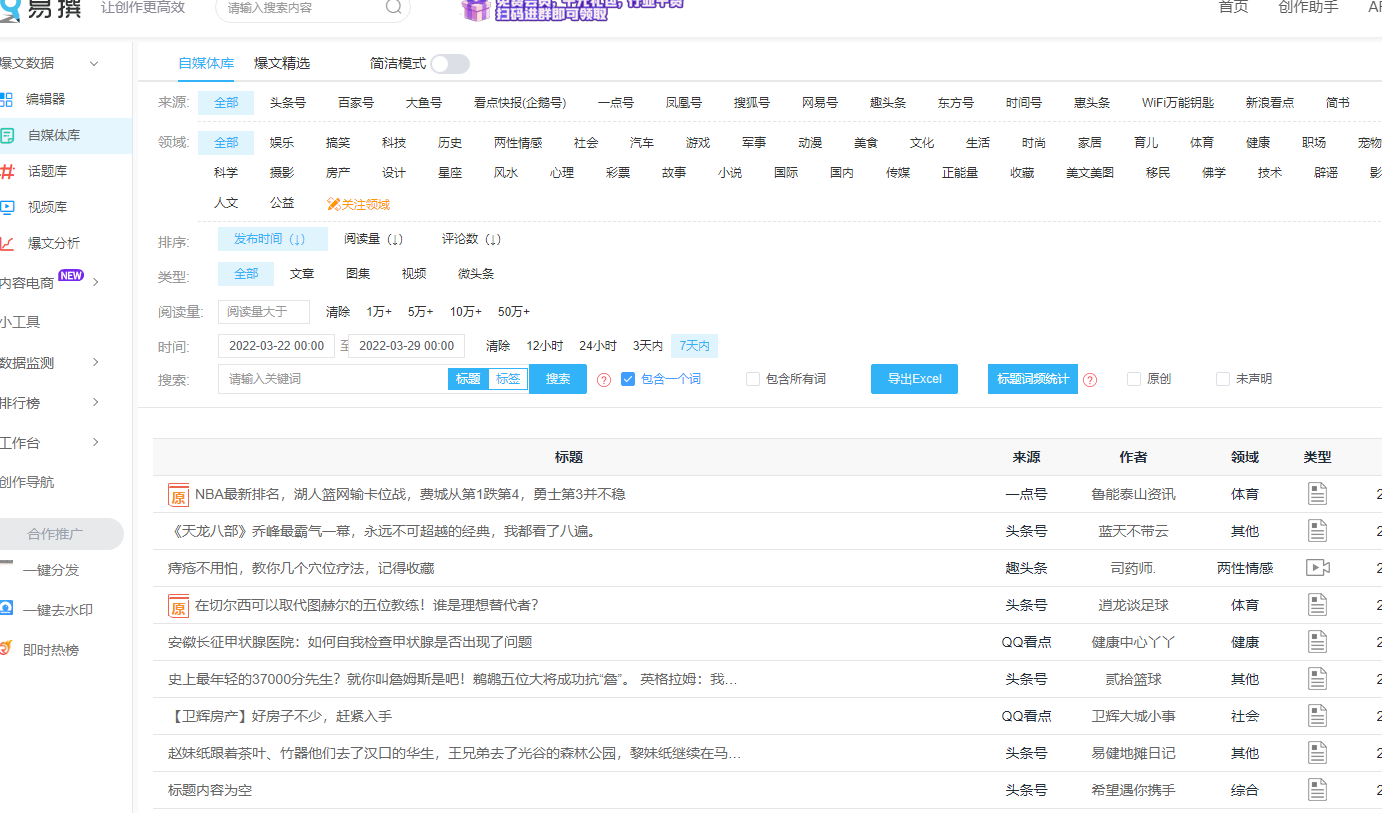Select the 头条号 source filter
This screenshot has width=1382, height=813.
pyautogui.click(x=288, y=103)
